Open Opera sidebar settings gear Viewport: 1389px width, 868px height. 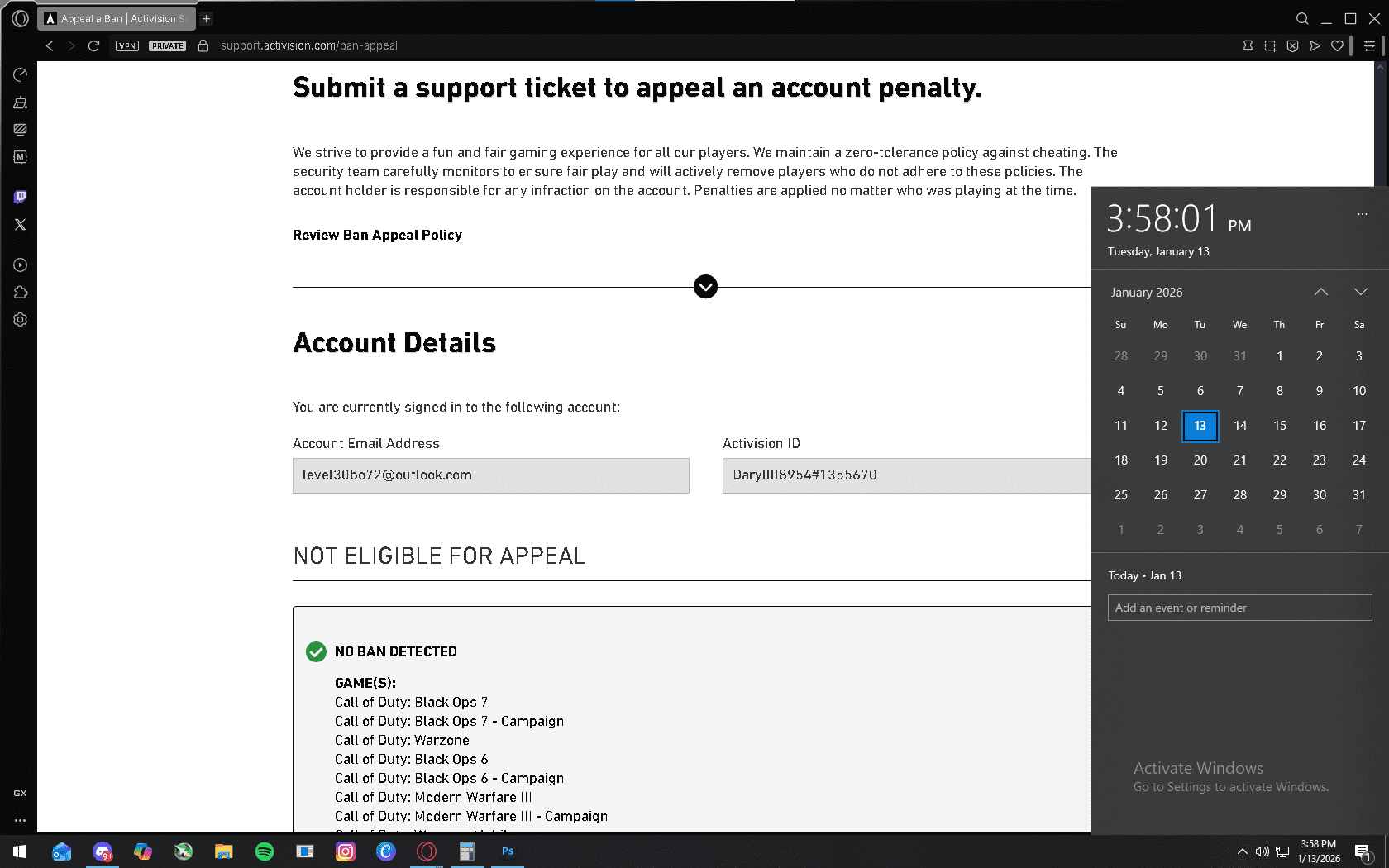(20, 320)
